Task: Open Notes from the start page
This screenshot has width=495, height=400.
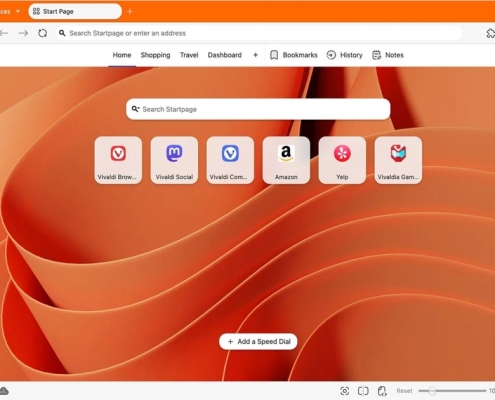Action: pos(388,55)
